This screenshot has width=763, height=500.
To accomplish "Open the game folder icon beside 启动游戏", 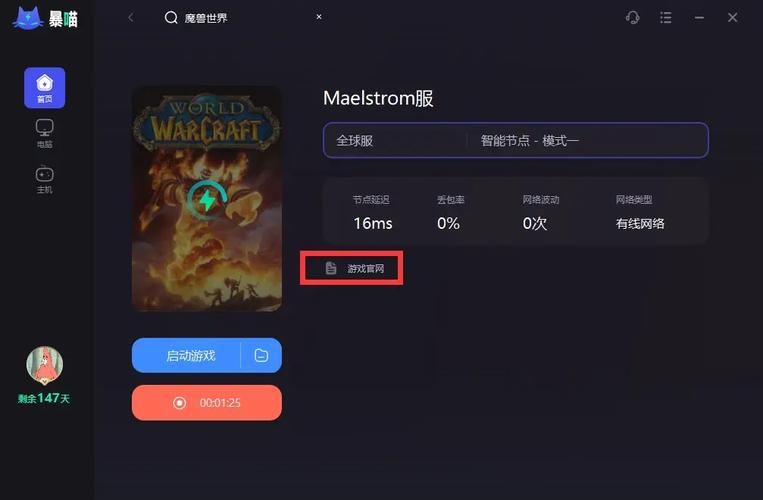I will tap(261, 356).
